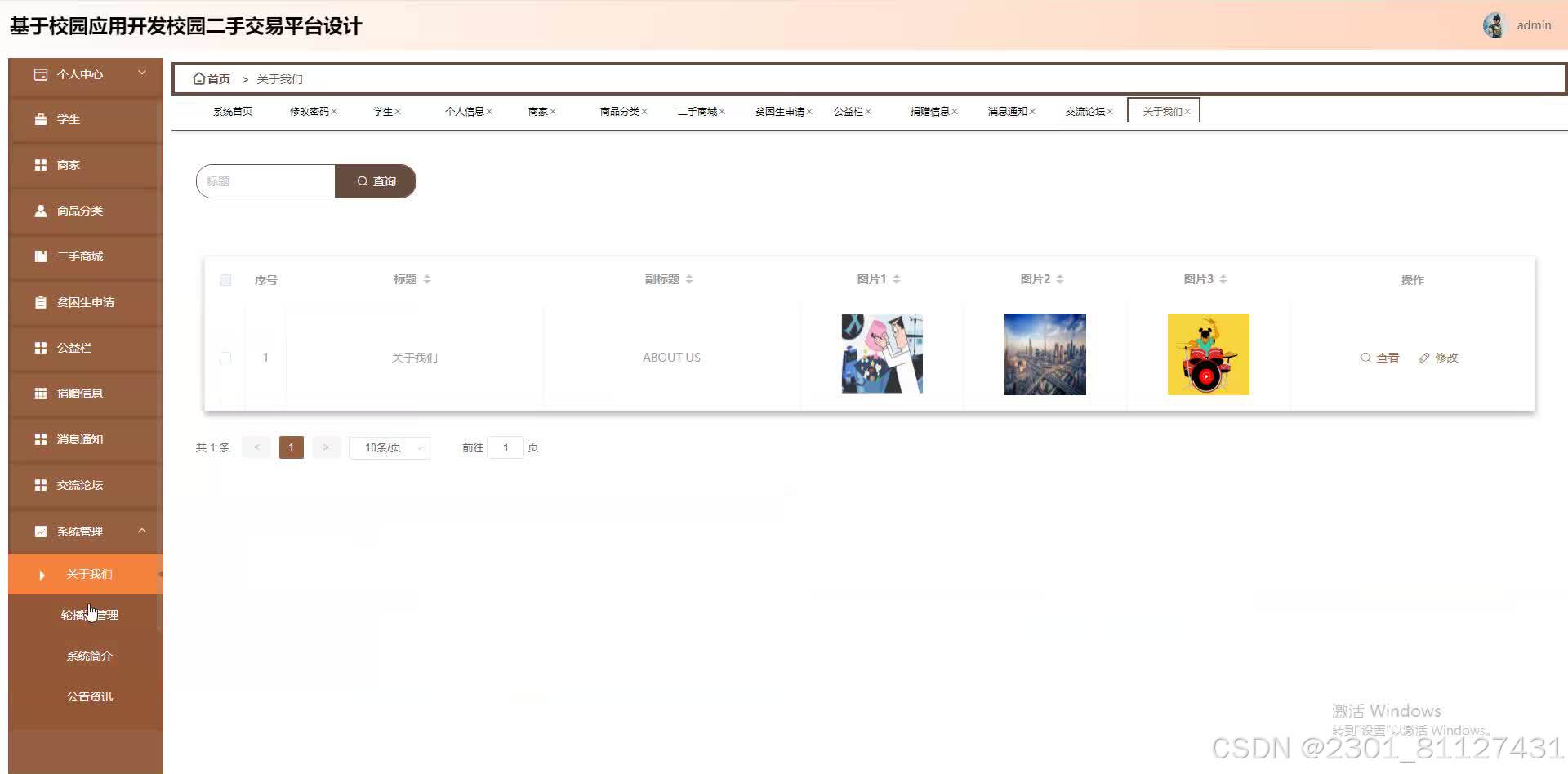This screenshot has width=1568, height=774.
Task: Open 系统简介 in the sidebar
Action: coord(90,656)
